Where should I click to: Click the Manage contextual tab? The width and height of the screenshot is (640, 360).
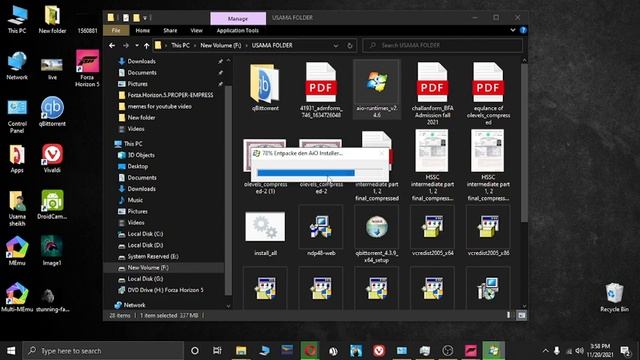(x=238, y=18)
